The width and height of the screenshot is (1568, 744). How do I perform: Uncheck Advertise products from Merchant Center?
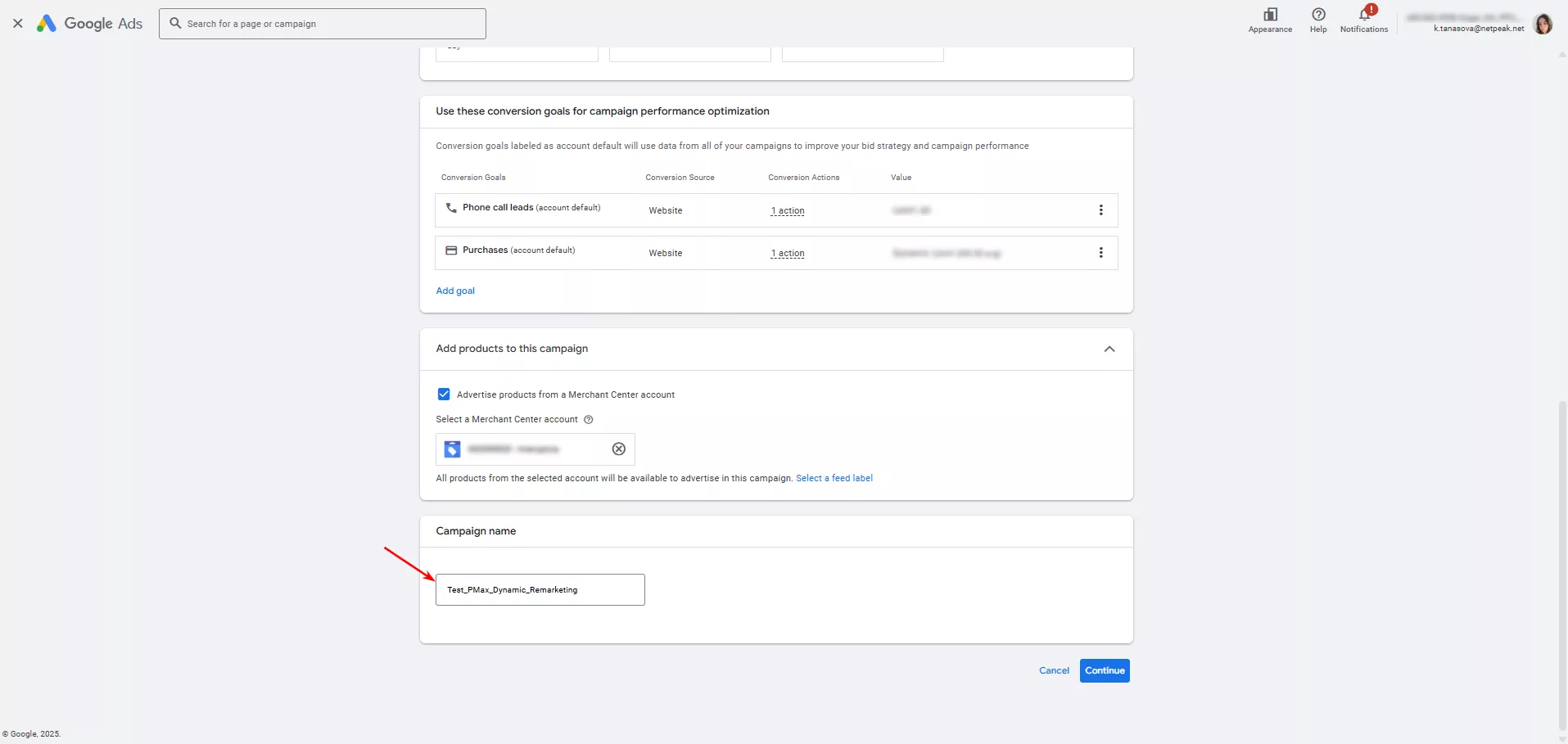pos(444,395)
